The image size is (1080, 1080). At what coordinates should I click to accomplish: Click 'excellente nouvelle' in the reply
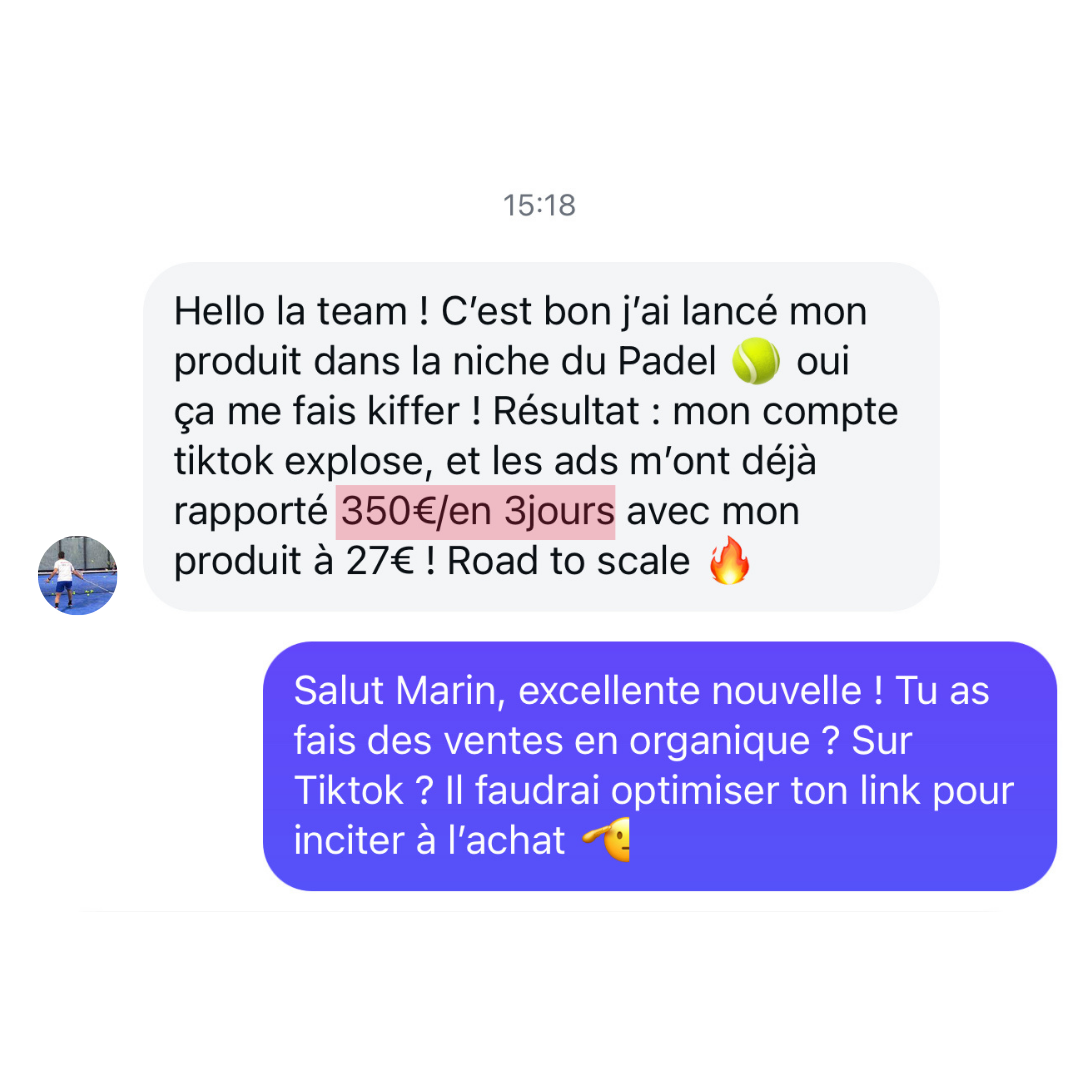pyautogui.click(x=689, y=691)
